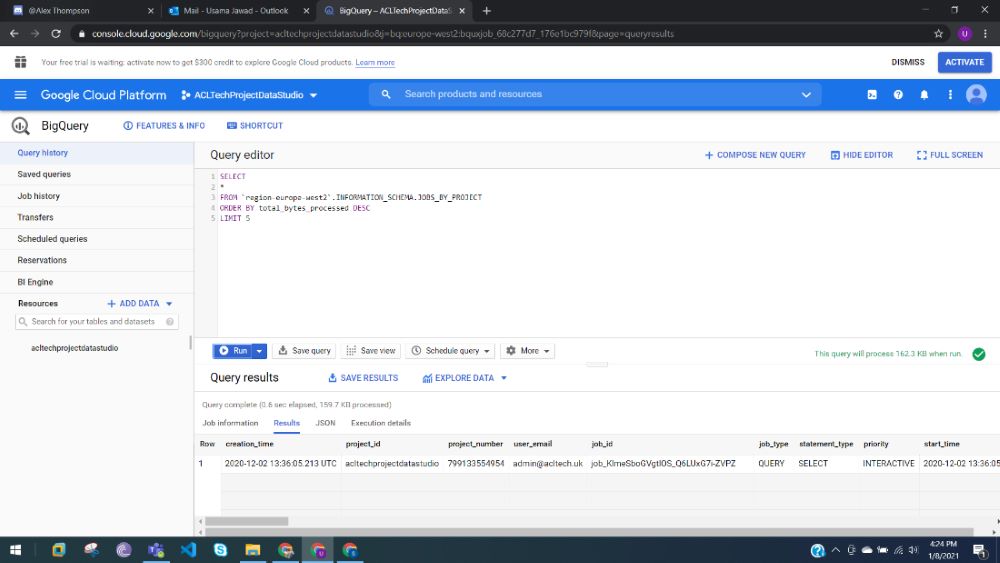Viewport: 1000px width, 563px height.
Task: Switch to the JSON tab
Action: (325, 423)
